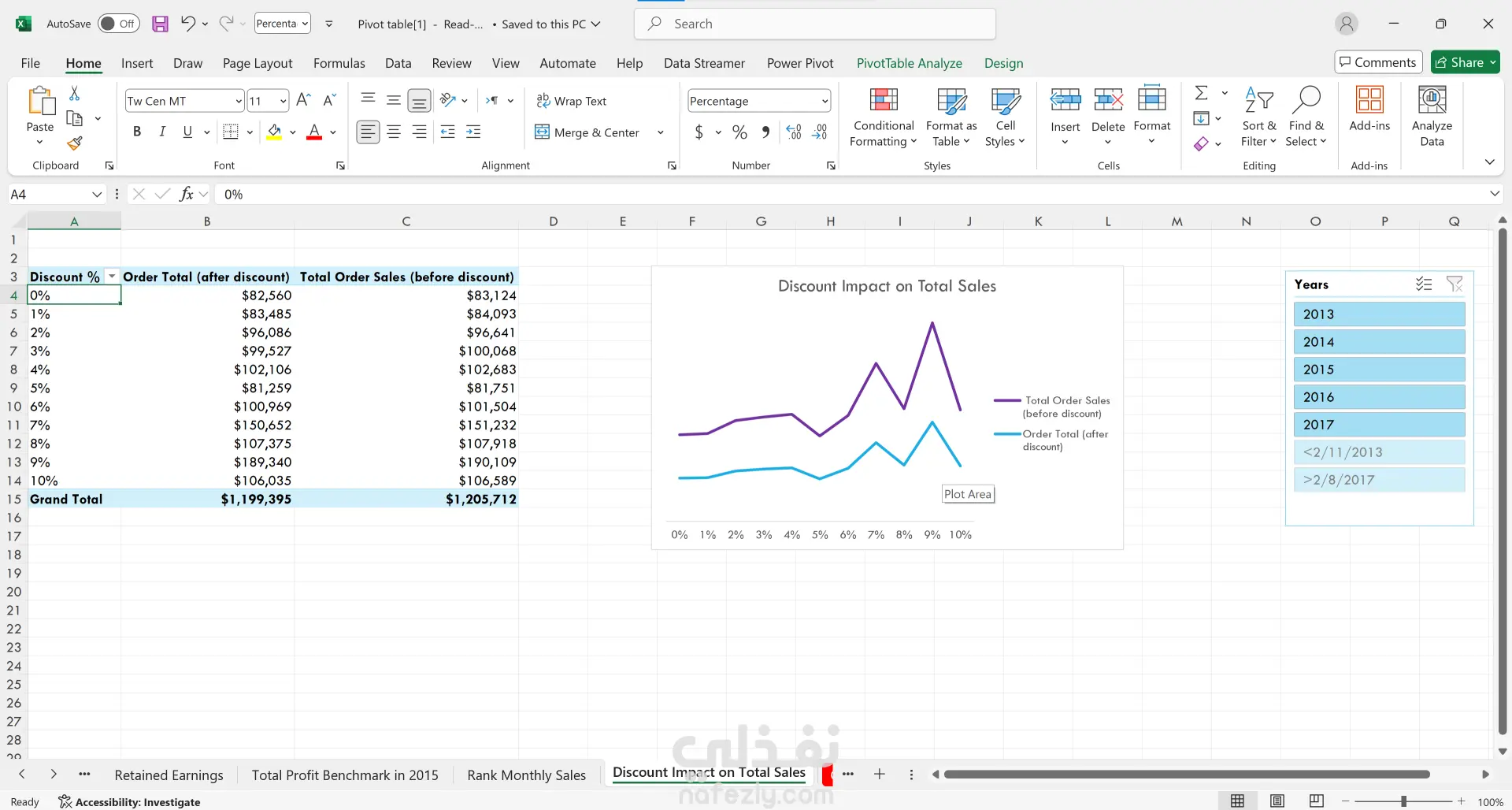Switch to Rank Monthly Sales sheet
The width and height of the screenshot is (1512, 810).
click(x=526, y=775)
